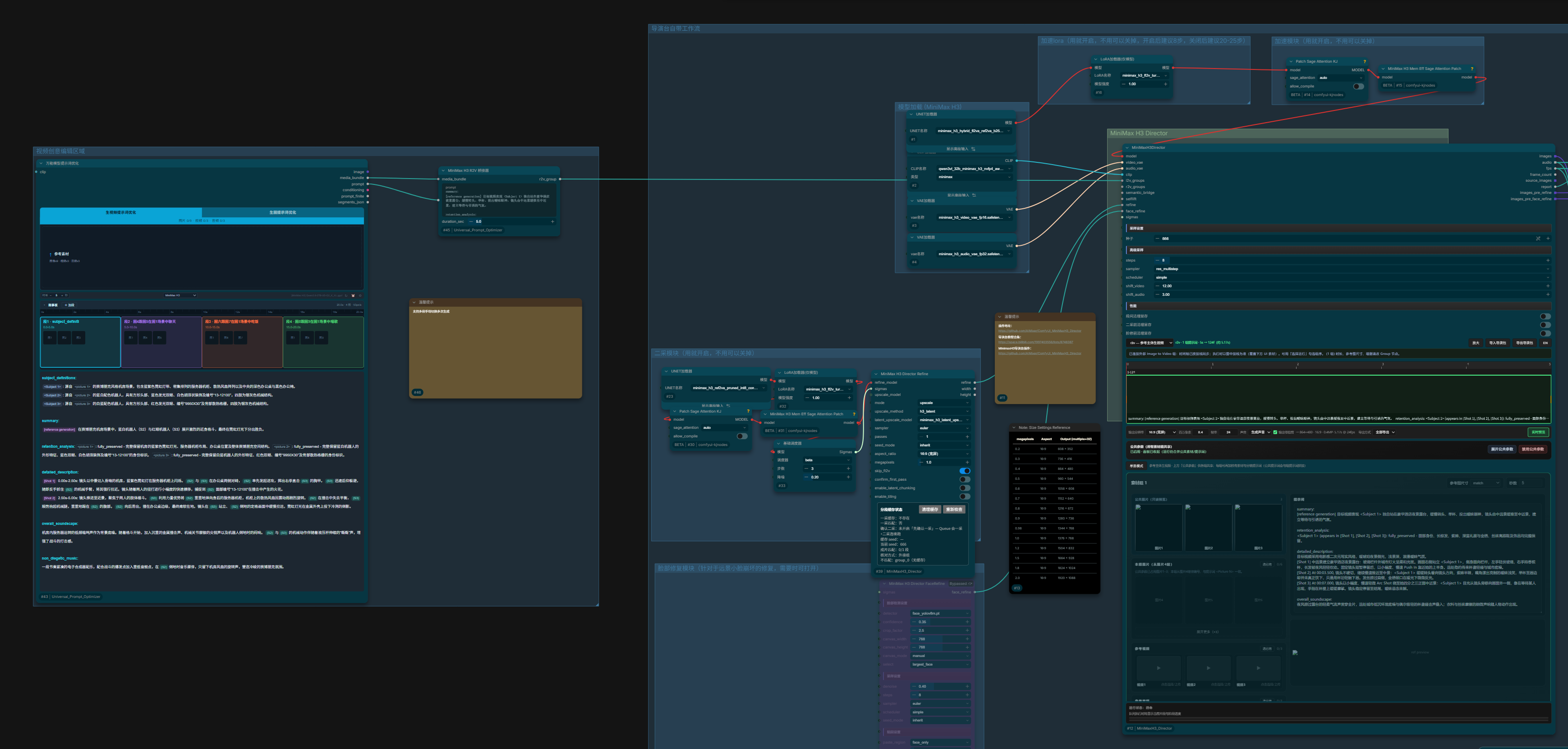
Task: Click the images output port on MiniMaxH3Director
Action: [x=1554, y=156]
